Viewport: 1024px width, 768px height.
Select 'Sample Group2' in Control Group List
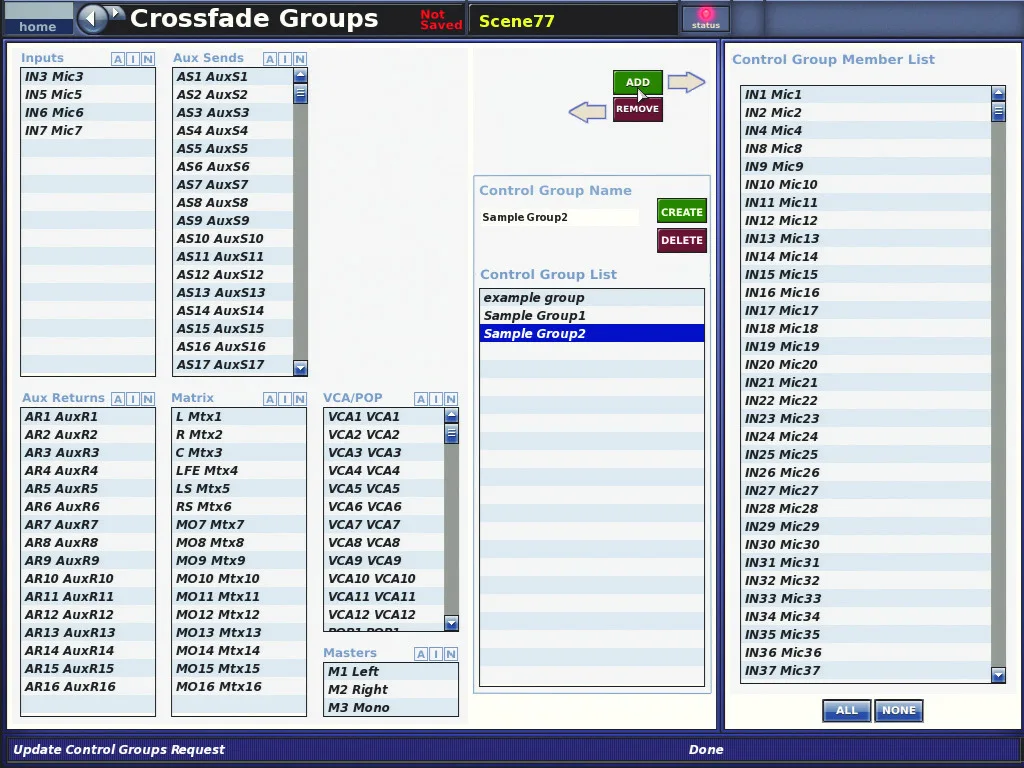coord(592,334)
